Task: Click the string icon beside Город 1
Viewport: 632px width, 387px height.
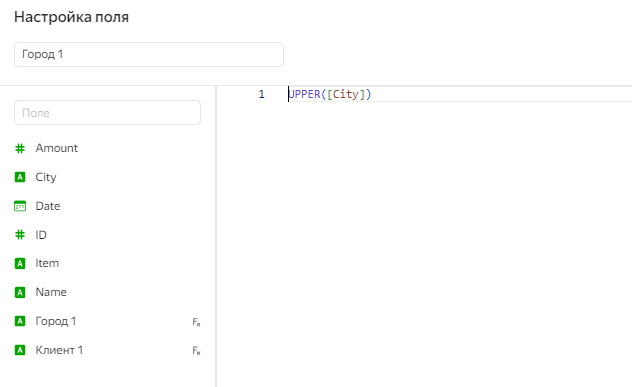Action: pyautogui.click(x=20, y=321)
